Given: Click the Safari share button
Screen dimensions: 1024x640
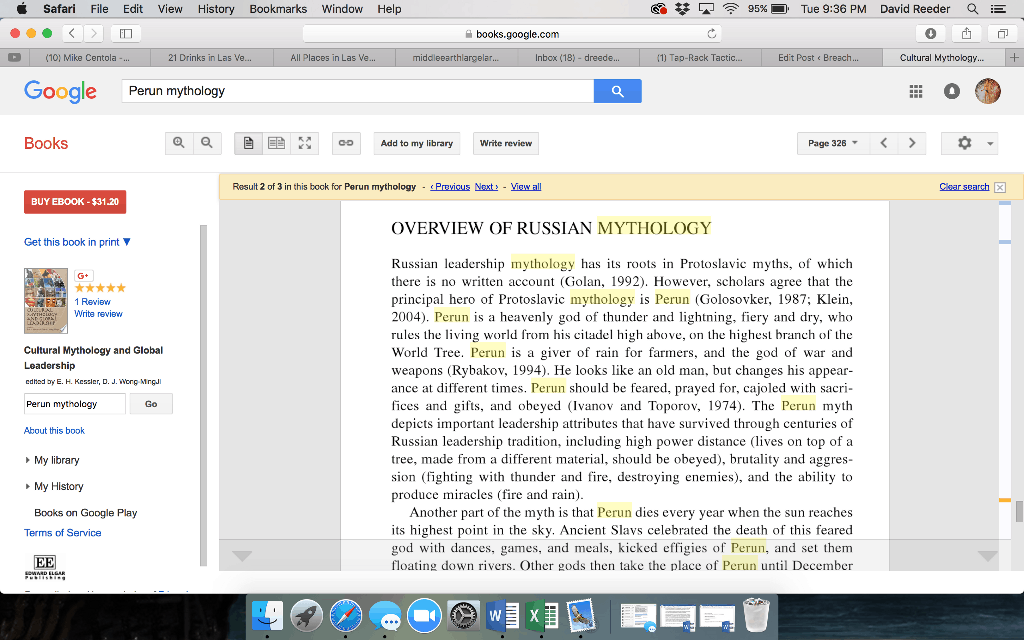Looking at the screenshot, I should 967,33.
